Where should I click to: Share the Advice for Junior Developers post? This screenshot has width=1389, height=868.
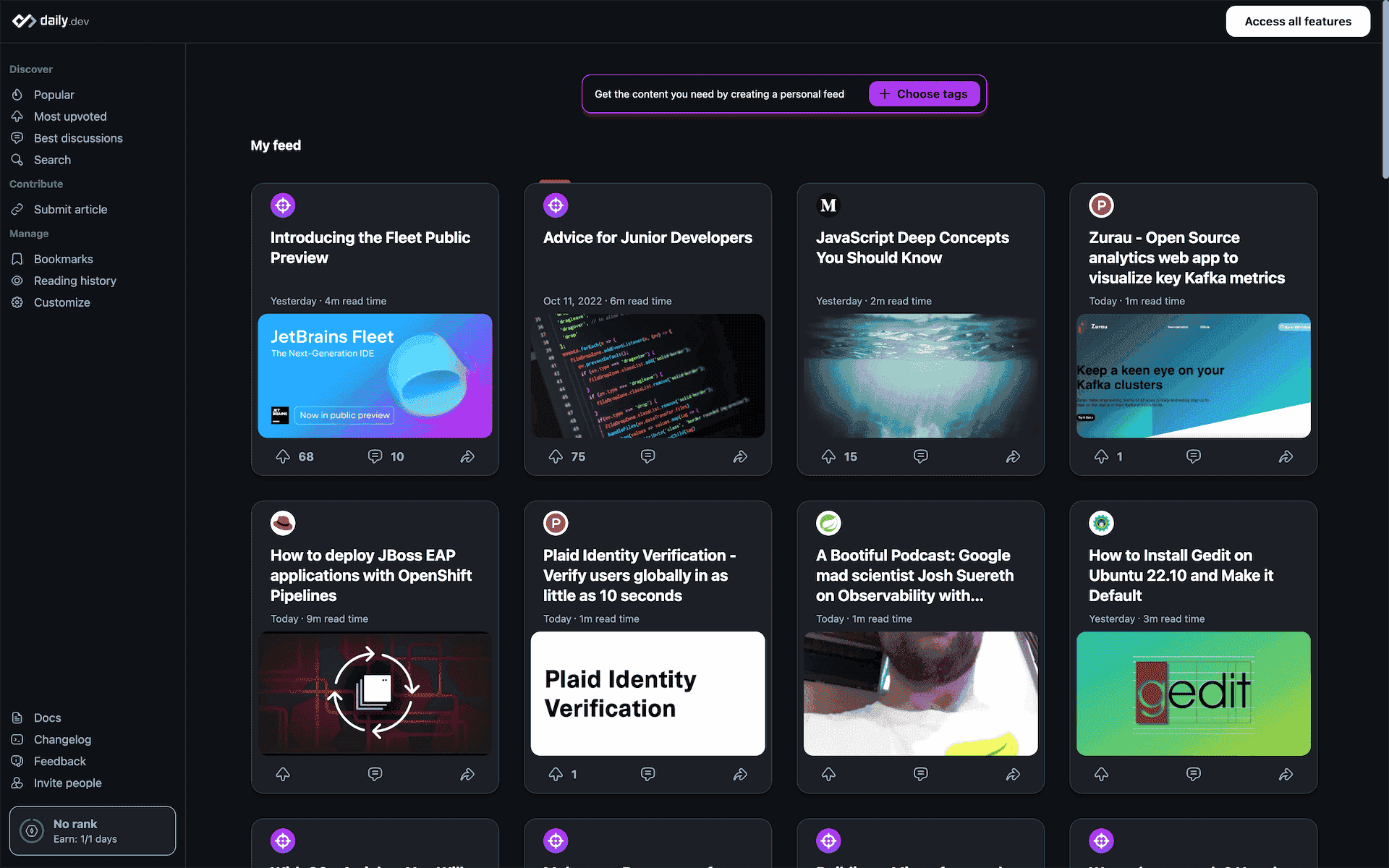tap(740, 456)
